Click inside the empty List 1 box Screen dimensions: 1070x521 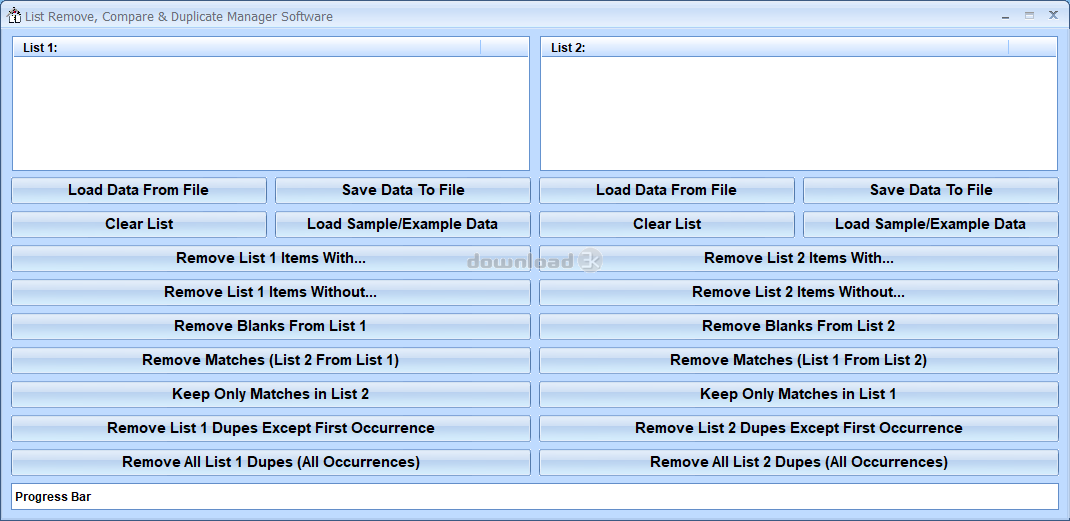(271, 113)
